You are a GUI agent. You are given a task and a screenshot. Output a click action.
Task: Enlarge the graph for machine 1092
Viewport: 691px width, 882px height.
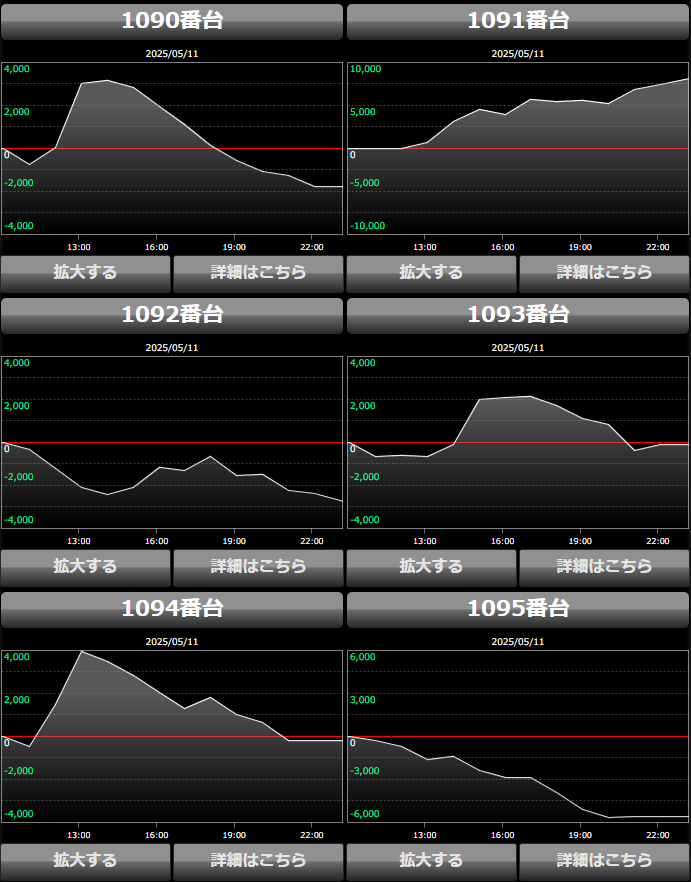[x=86, y=568]
